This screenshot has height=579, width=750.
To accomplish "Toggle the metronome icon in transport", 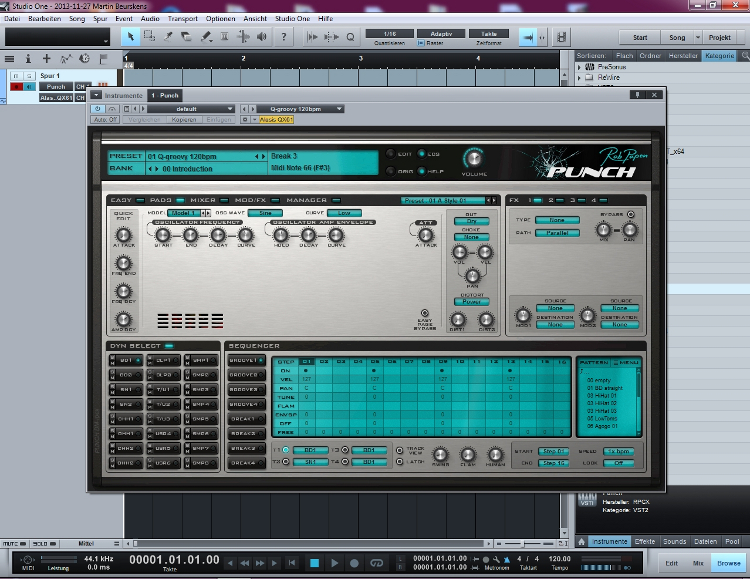I will [x=506, y=559].
